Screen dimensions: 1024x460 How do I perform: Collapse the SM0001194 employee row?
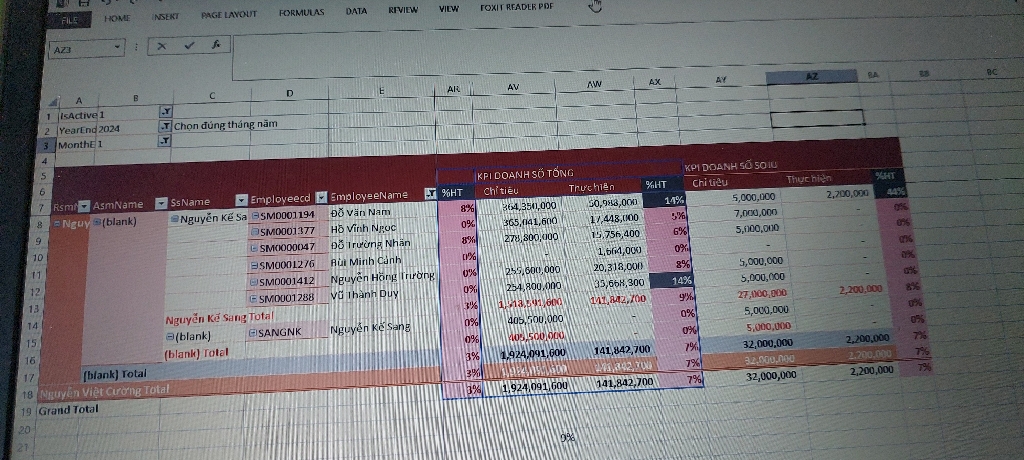coord(256,214)
